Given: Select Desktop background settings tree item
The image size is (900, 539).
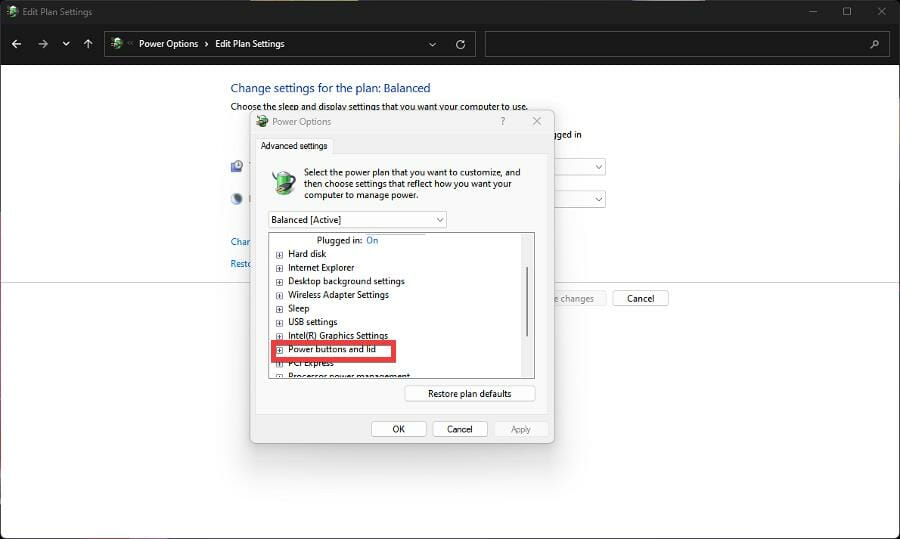Looking at the screenshot, I should [x=346, y=281].
